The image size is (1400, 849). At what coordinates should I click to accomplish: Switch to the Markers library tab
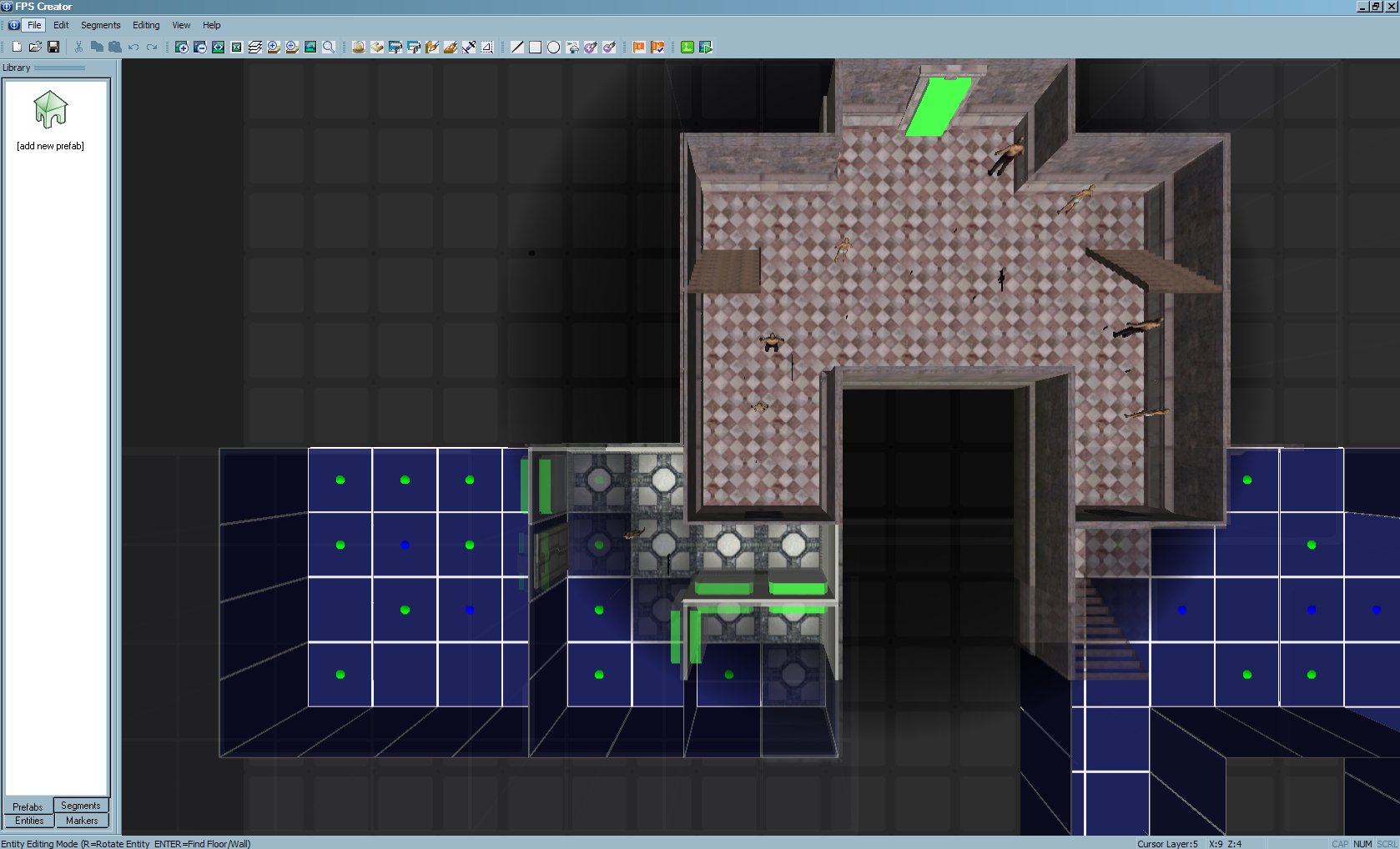[x=82, y=821]
